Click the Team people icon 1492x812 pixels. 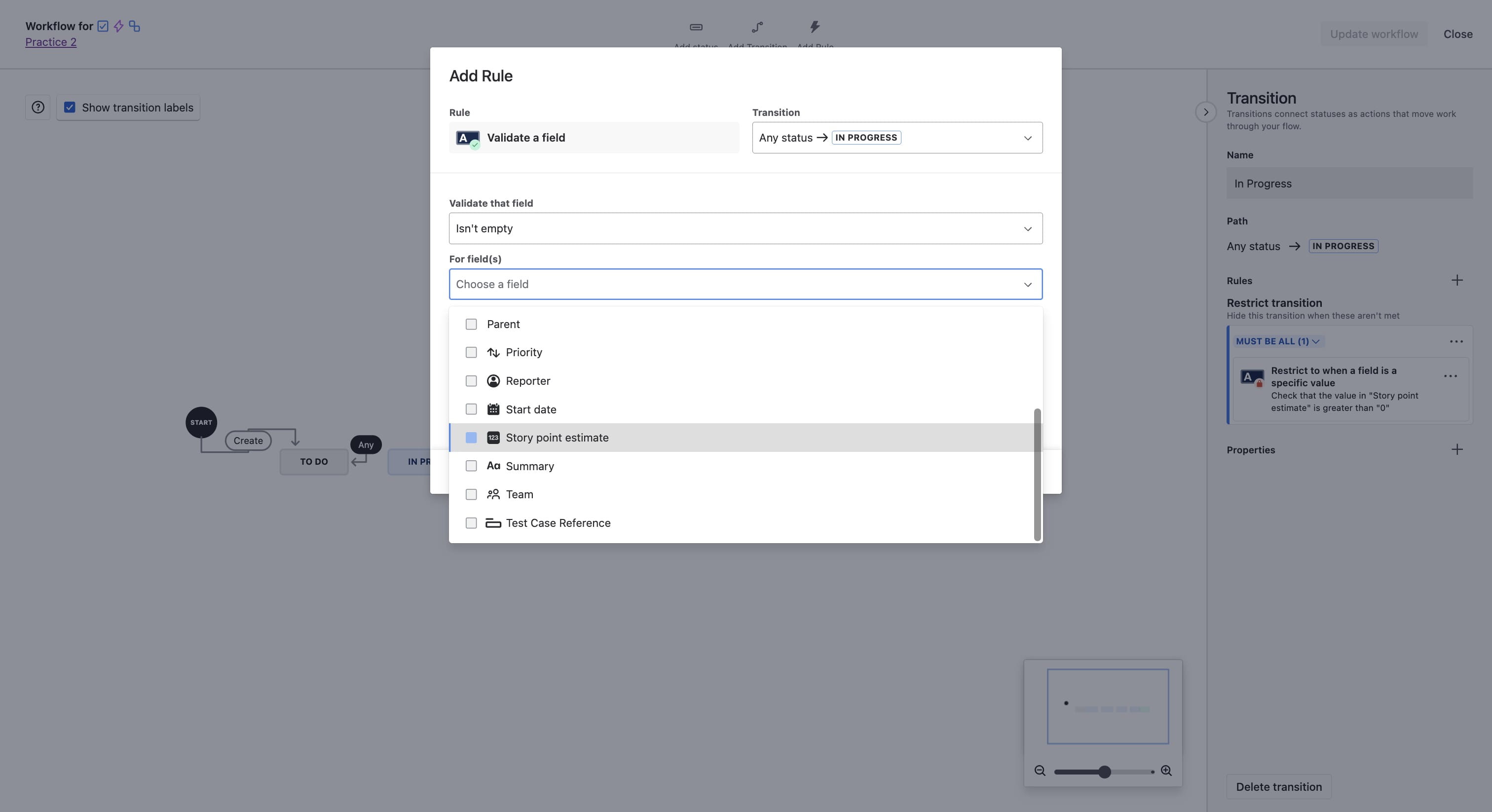point(493,495)
